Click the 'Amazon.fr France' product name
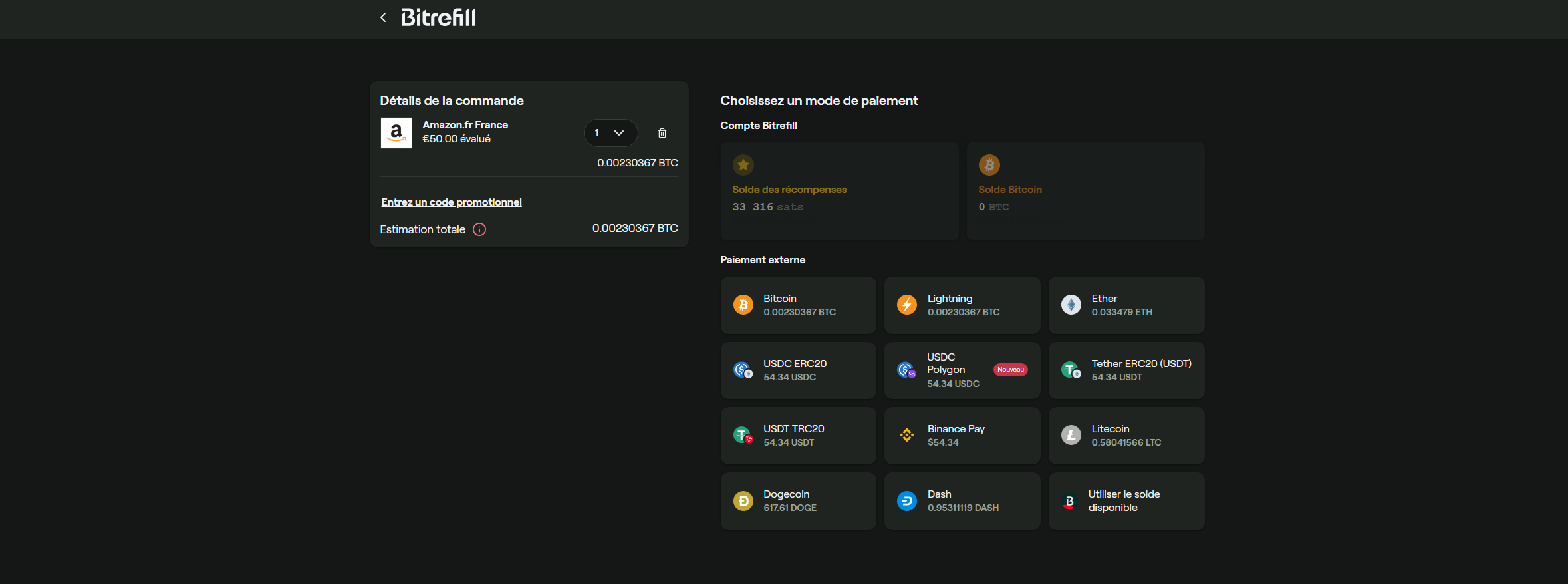The height and width of the screenshot is (584, 1568). point(465,125)
